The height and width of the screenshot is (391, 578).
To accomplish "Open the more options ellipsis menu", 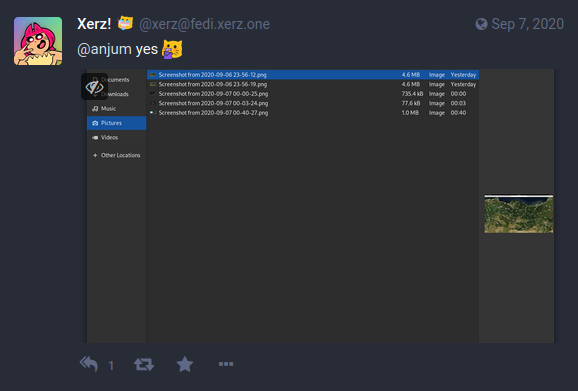I will click(226, 364).
